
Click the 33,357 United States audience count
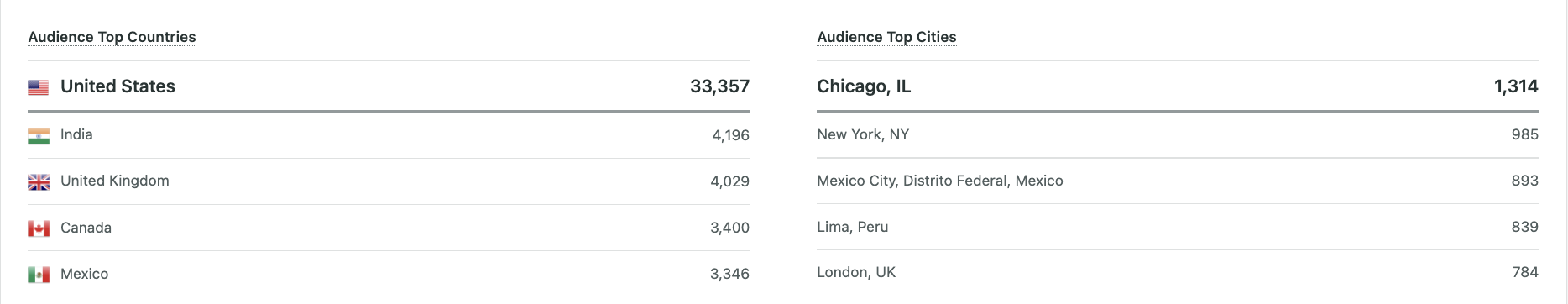[x=719, y=86]
